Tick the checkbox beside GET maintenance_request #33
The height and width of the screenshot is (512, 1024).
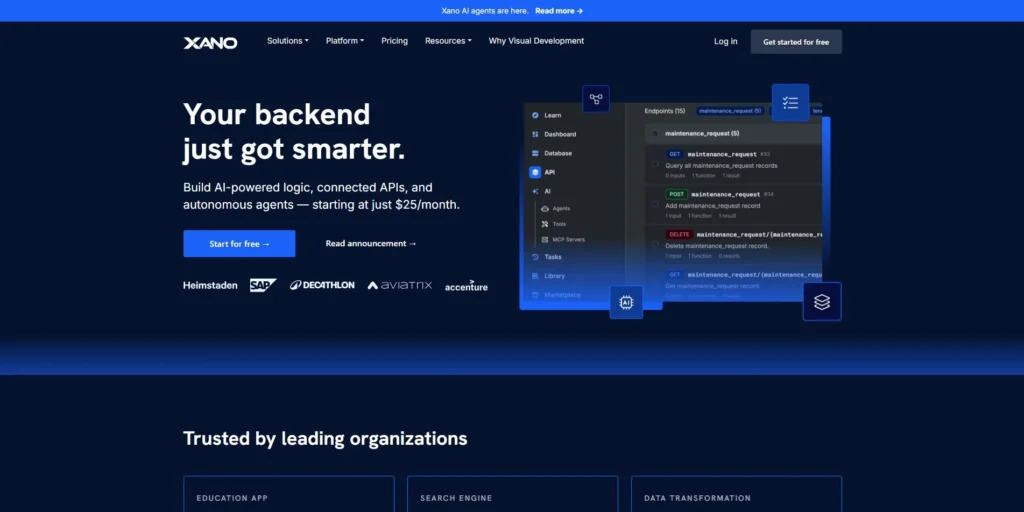[655, 164]
